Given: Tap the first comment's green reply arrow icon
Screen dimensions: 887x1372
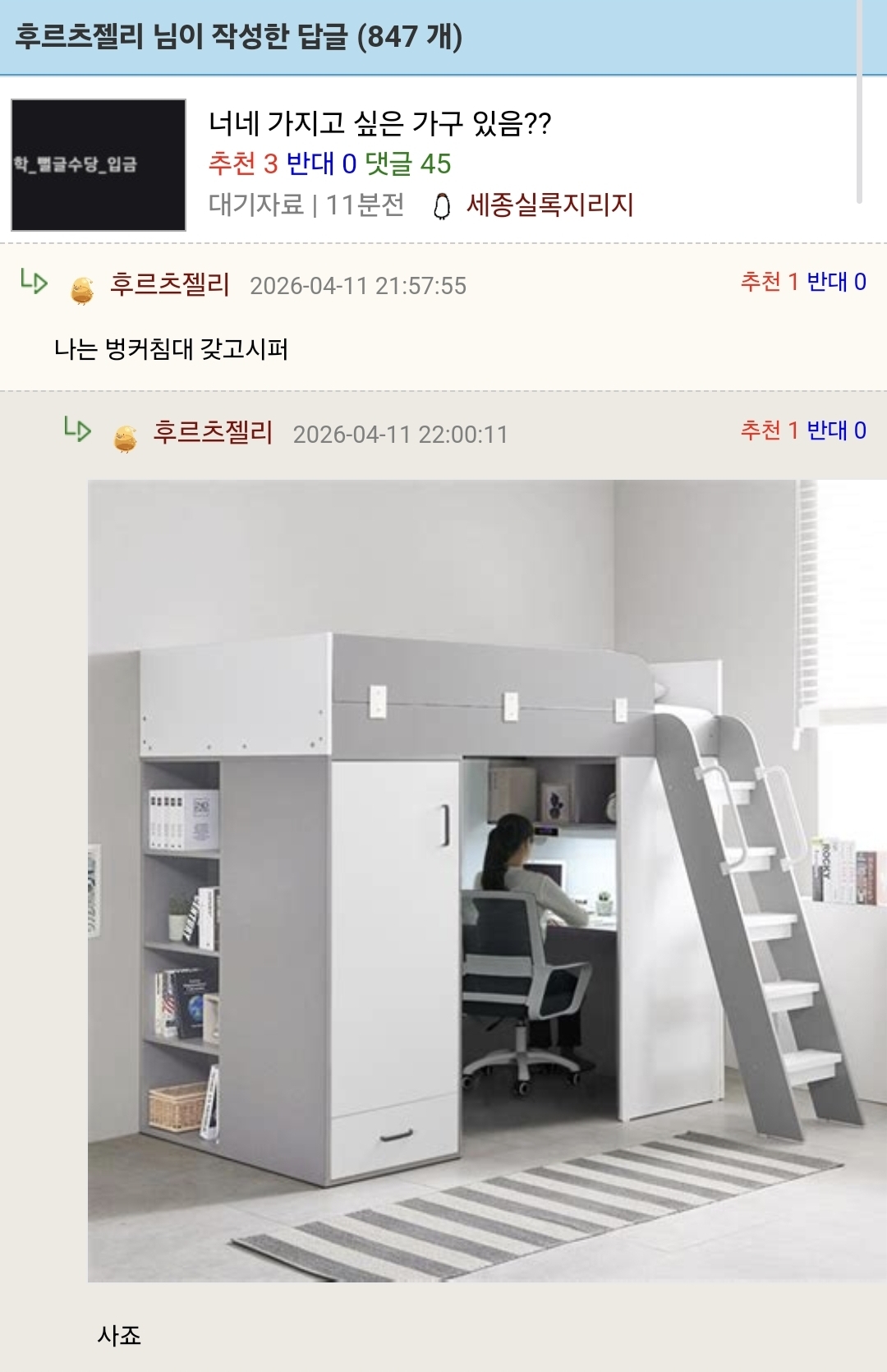Looking at the screenshot, I should (x=34, y=282).
